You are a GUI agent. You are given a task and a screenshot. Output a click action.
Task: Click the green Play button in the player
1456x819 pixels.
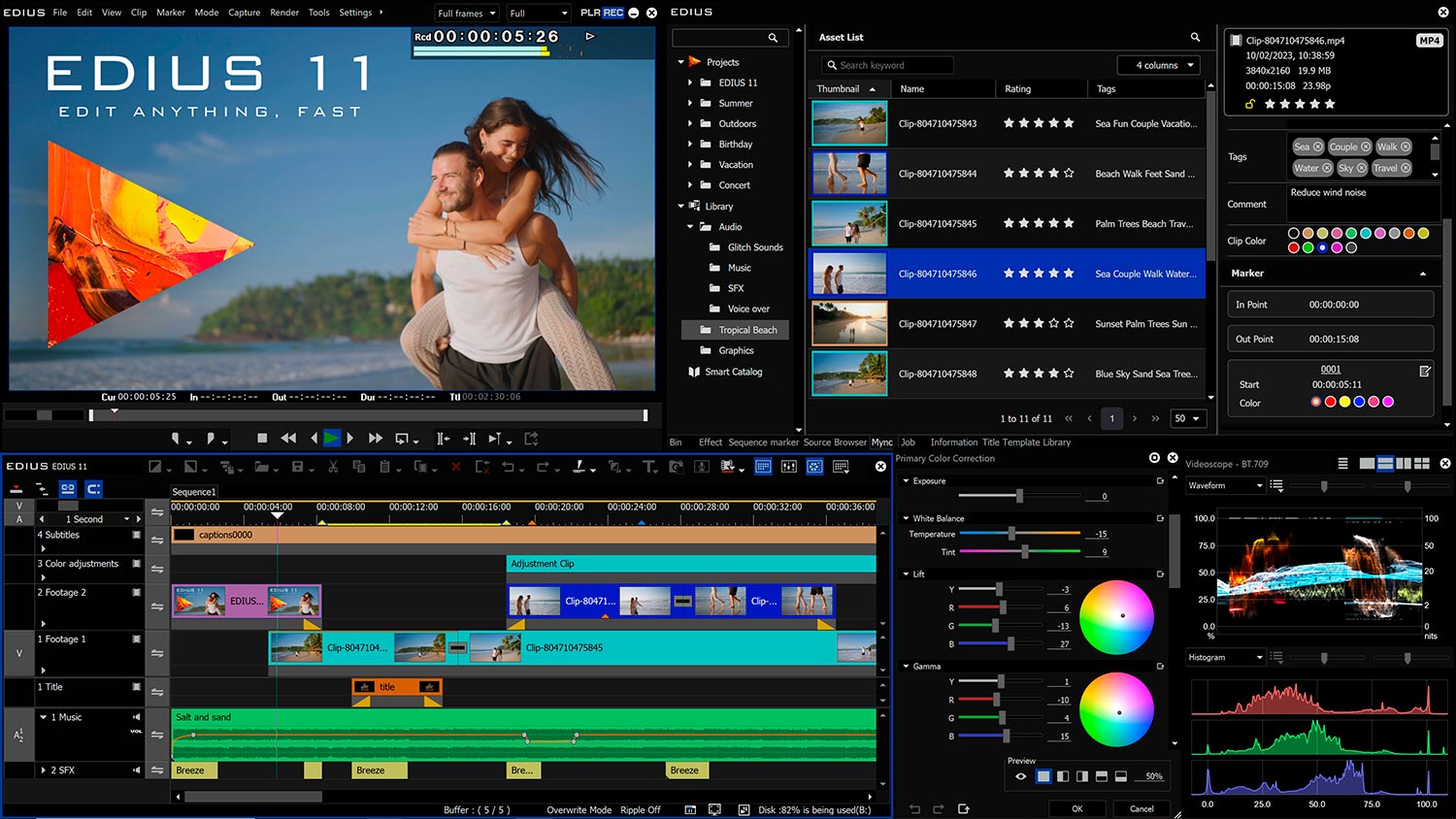331,439
